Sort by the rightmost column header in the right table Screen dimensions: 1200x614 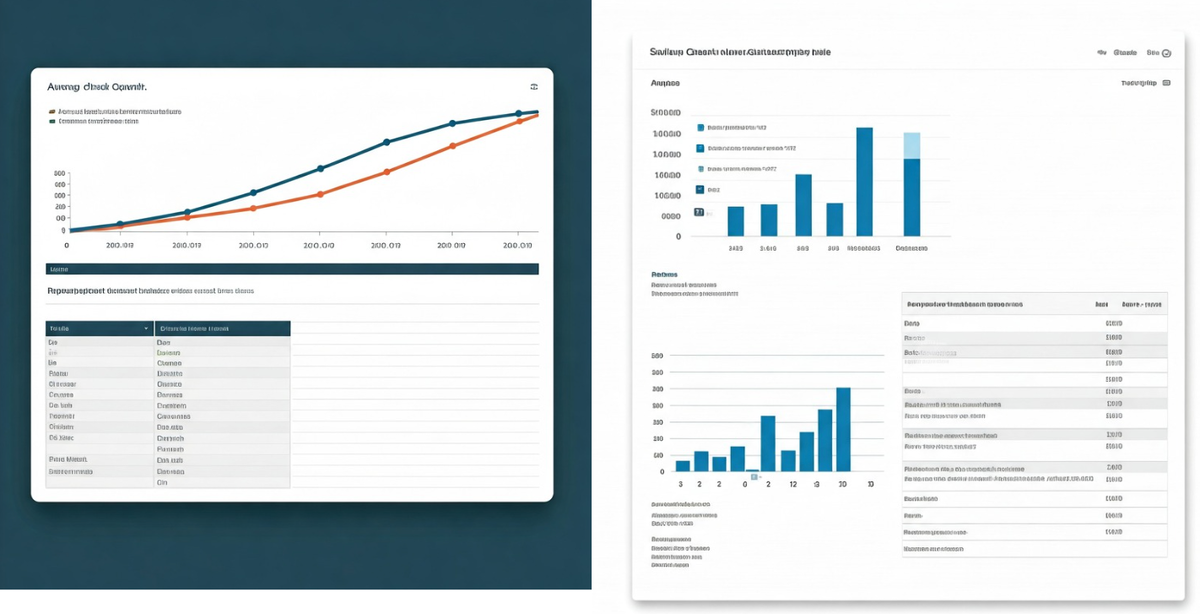click(x=1143, y=303)
